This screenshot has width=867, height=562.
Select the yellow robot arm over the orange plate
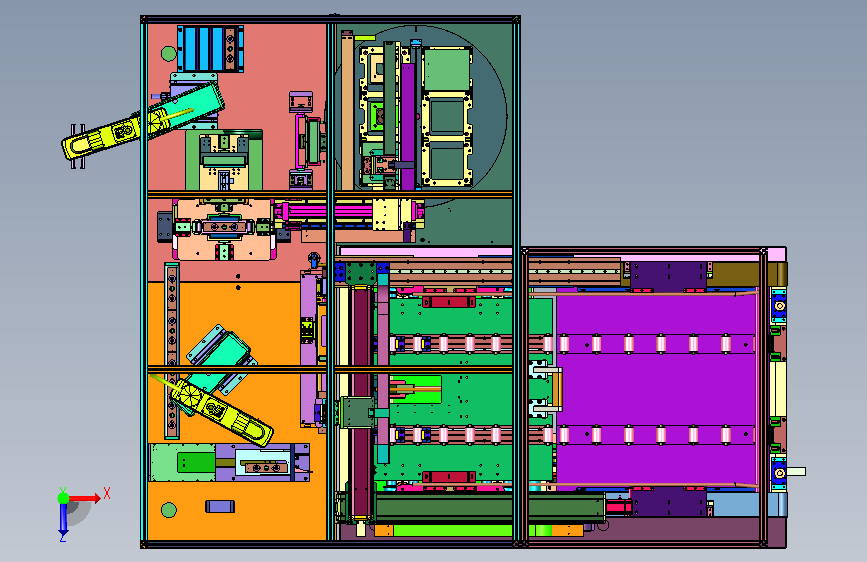pos(221,413)
